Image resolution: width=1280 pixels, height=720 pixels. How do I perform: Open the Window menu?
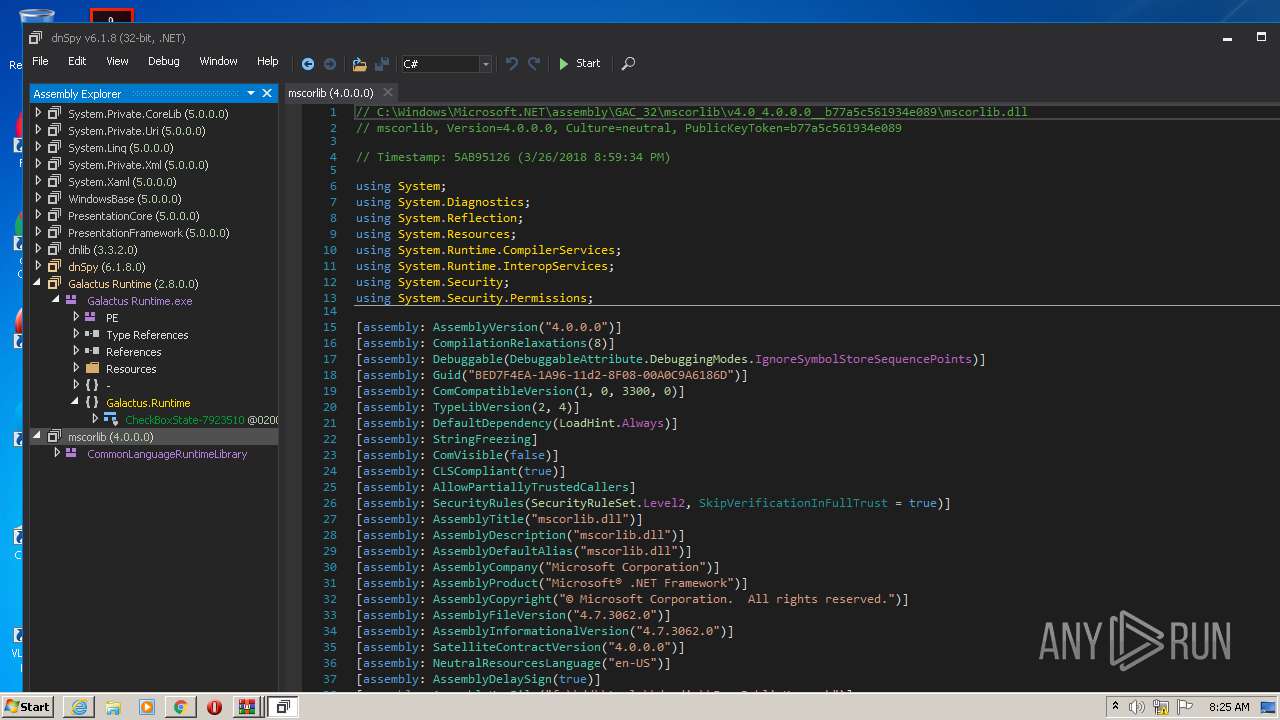point(218,61)
